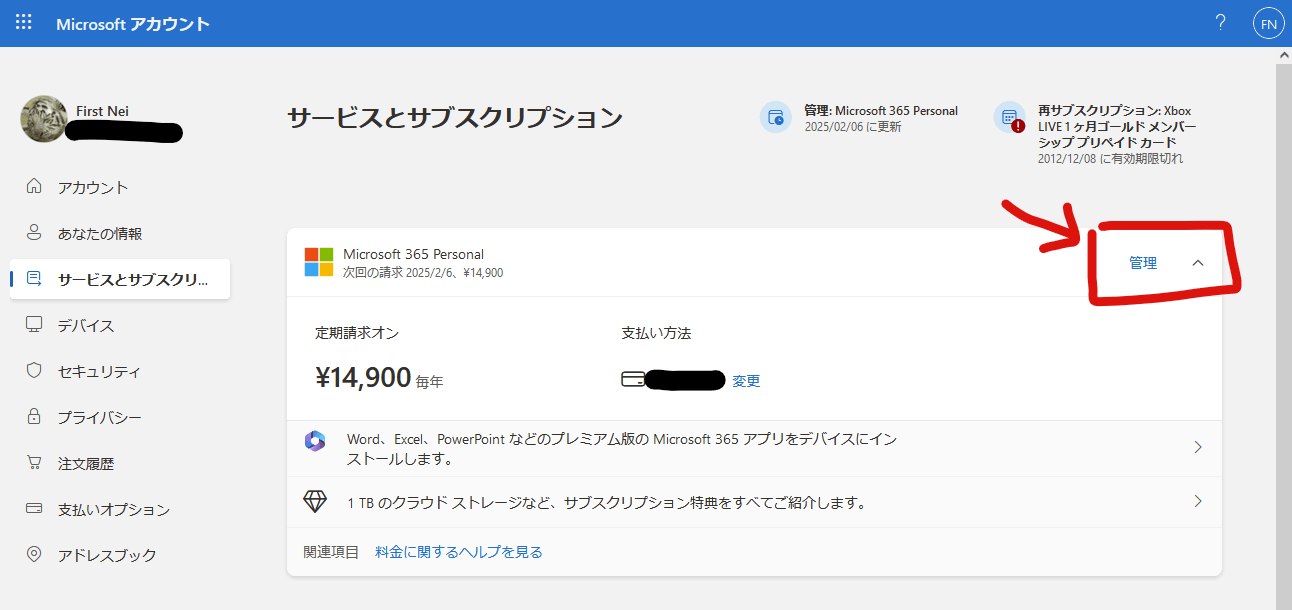Click the First Nei name text
This screenshot has height=610, width=1292.
[102, 111]
